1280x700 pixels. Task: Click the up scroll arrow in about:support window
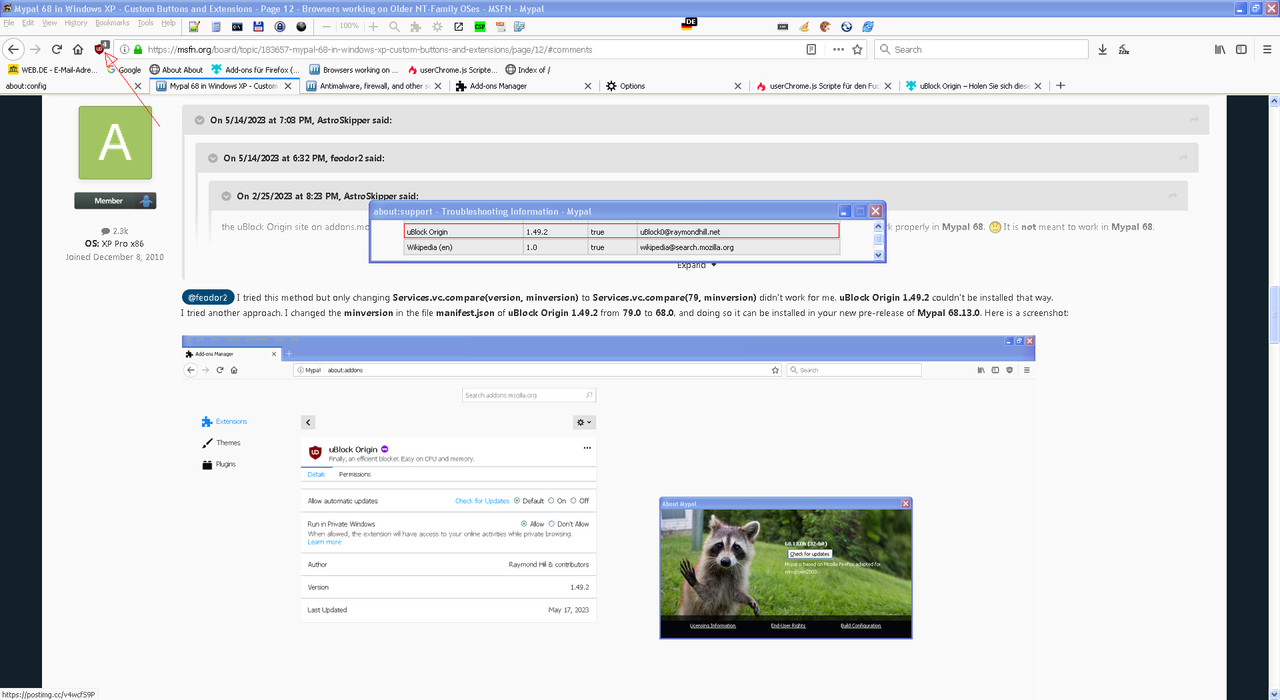[879, 227]
